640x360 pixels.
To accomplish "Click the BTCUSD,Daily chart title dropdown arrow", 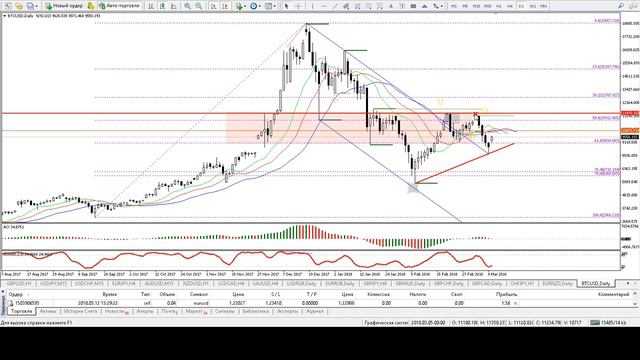I will coord(4,16).
